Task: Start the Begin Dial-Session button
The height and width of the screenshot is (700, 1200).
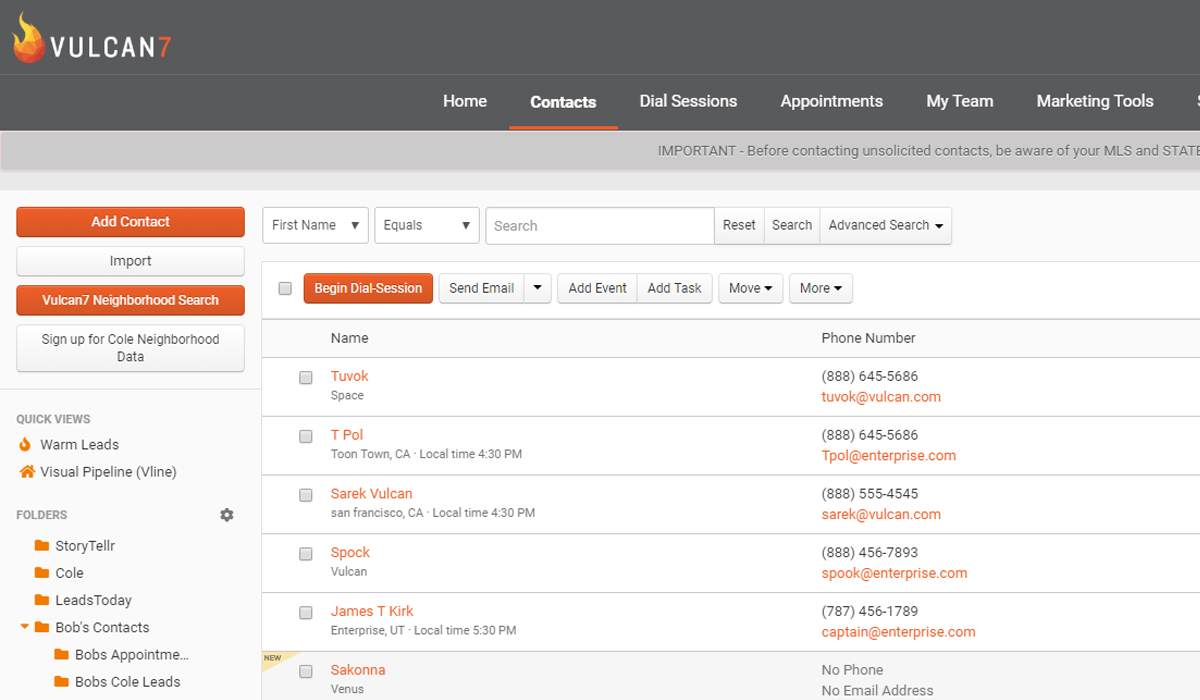Action: [368, 288]
